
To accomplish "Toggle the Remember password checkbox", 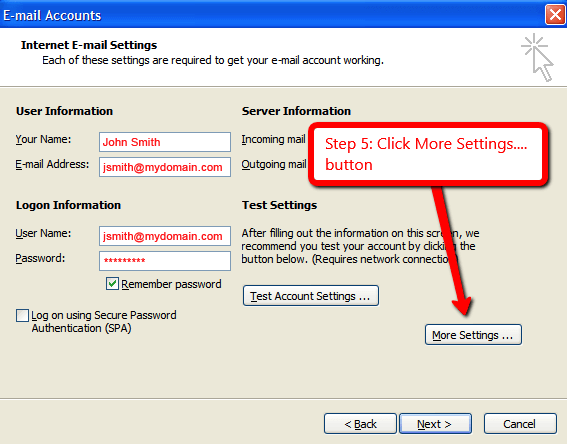I will 112,284.
